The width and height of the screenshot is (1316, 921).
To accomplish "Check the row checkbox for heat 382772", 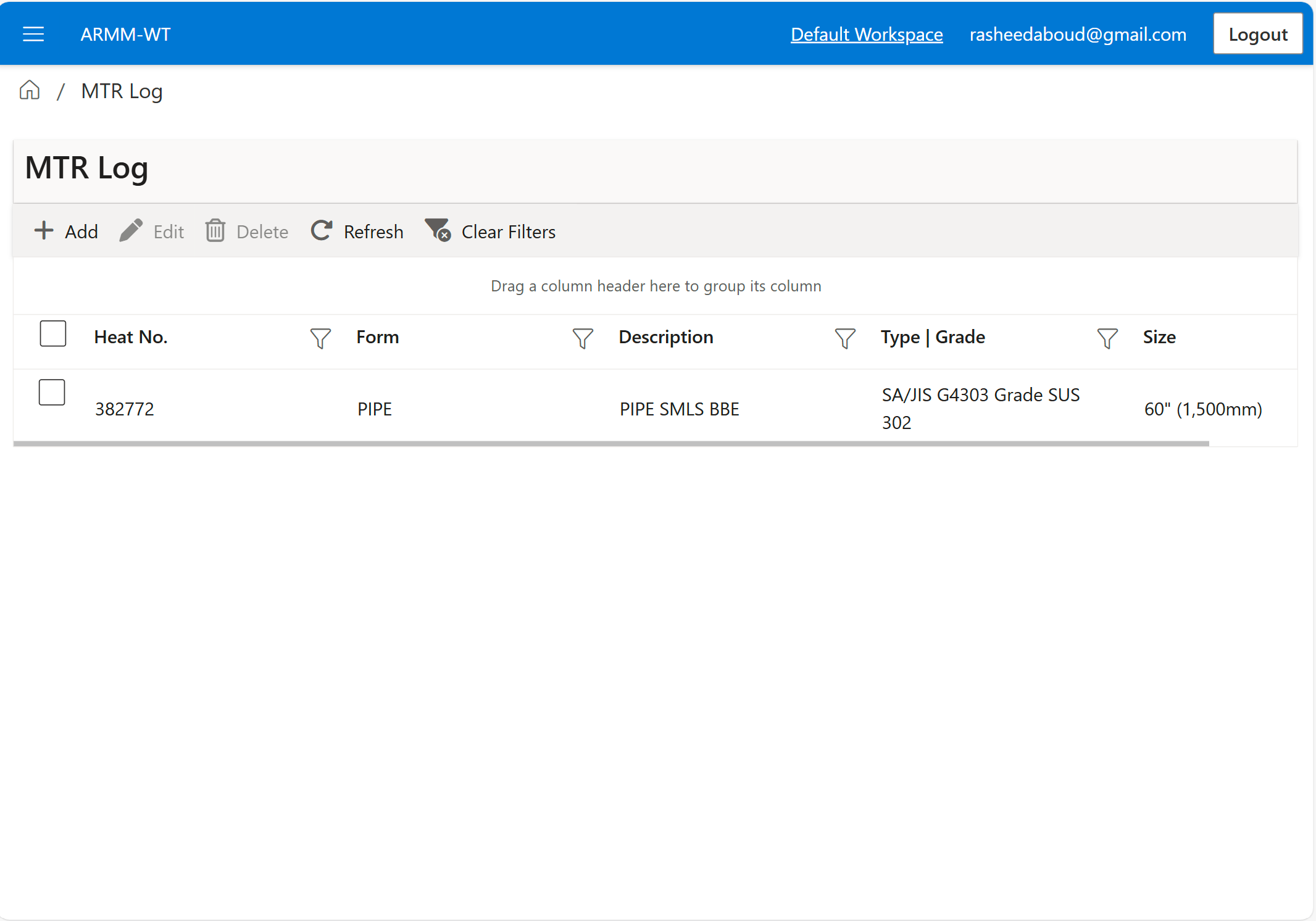I will coord(52,392).
